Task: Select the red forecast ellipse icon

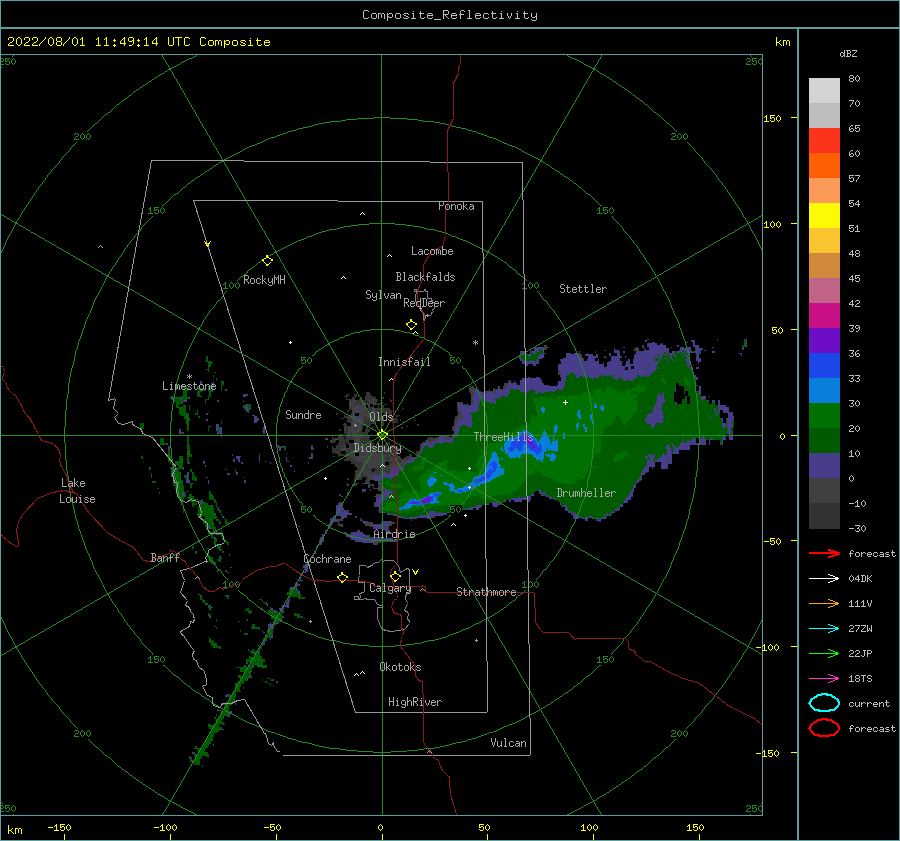Action: tap(824, 728)
